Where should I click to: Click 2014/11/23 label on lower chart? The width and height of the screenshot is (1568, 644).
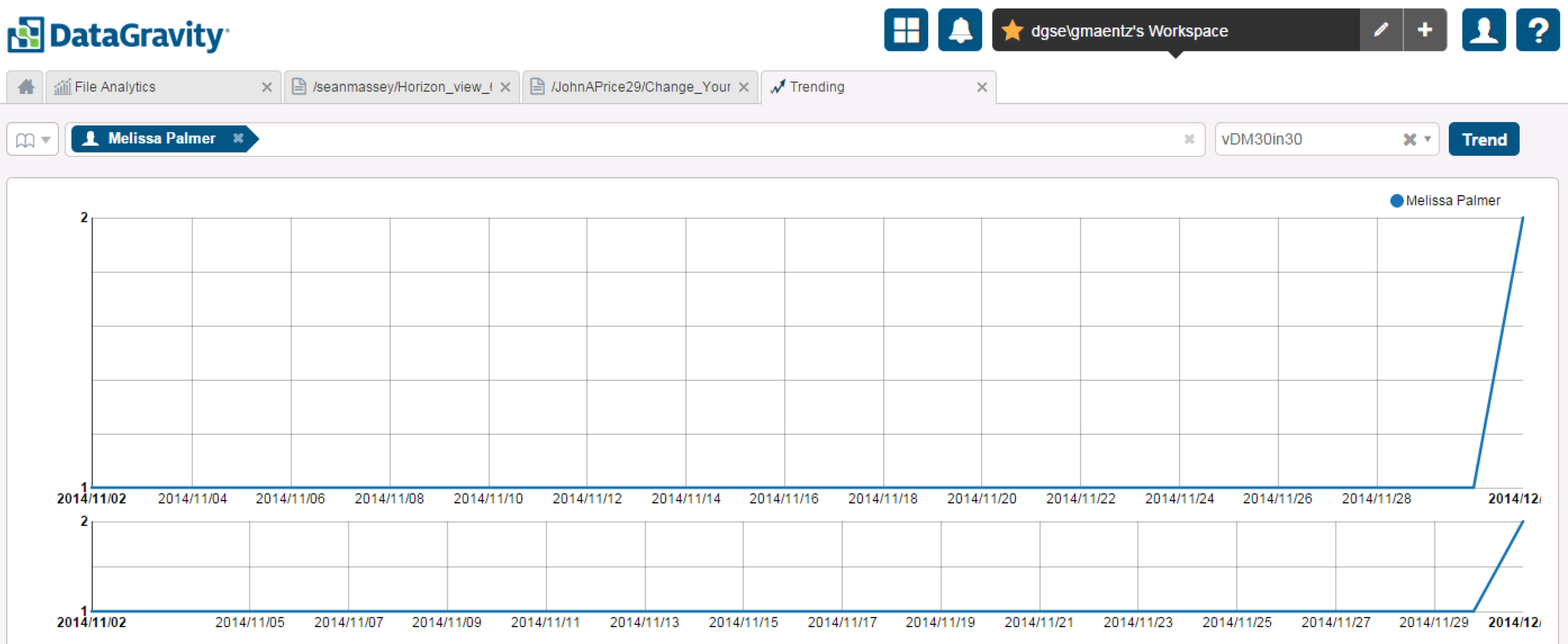1138,622
